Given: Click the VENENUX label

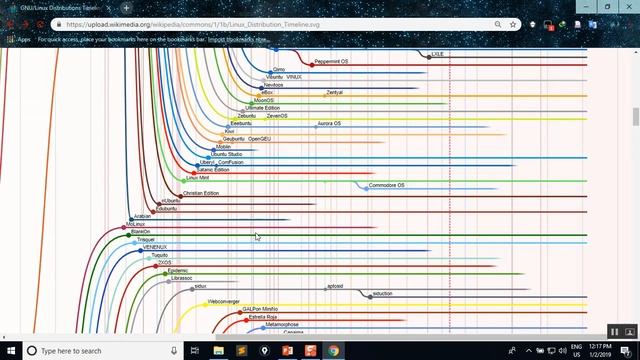Looking at the screenshot, I should point(155,247).
